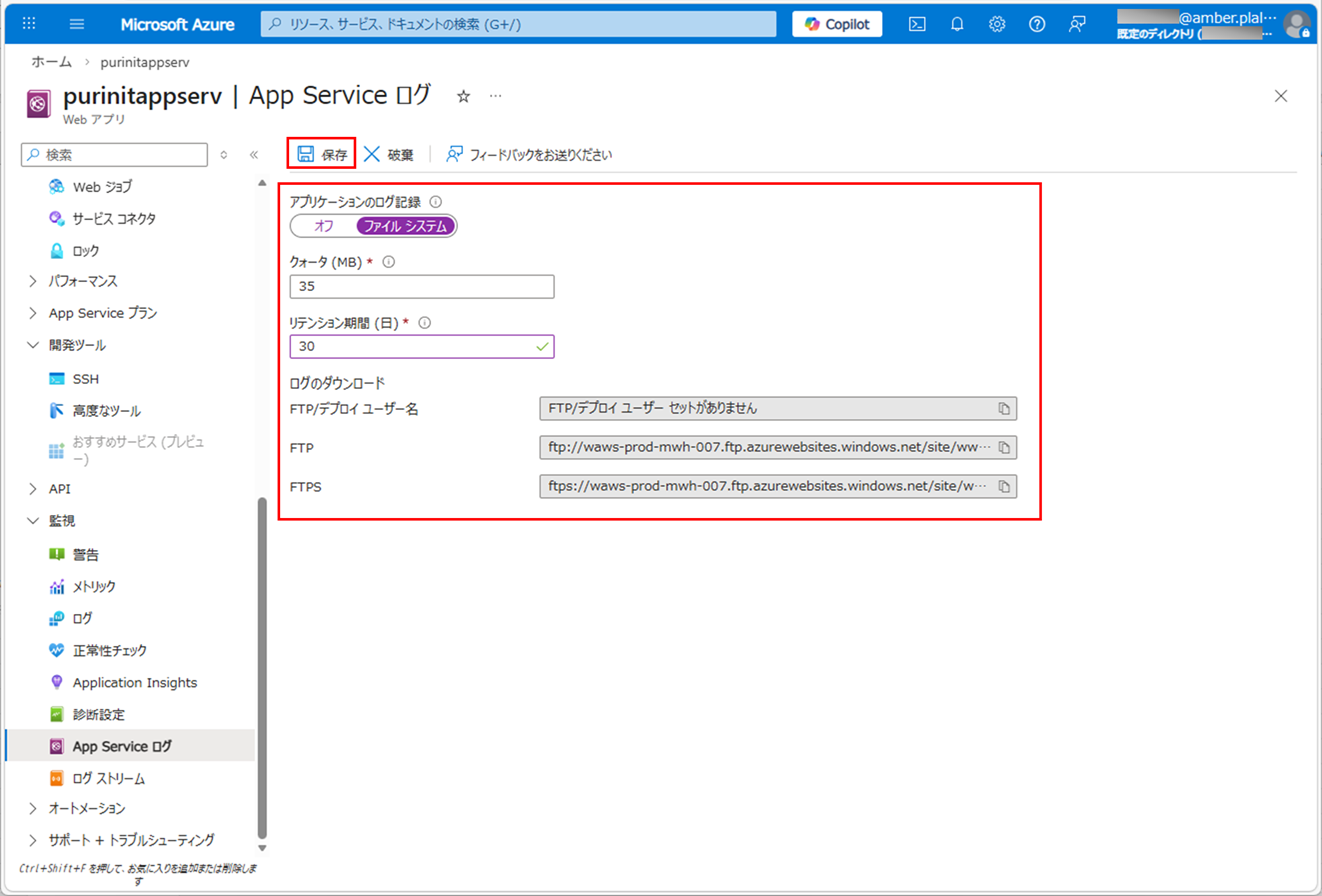The width and height of the screenshot is (1322, 896).
Task: Click info icon next to クォータ (MB)
Action: [x=389, y=262]
